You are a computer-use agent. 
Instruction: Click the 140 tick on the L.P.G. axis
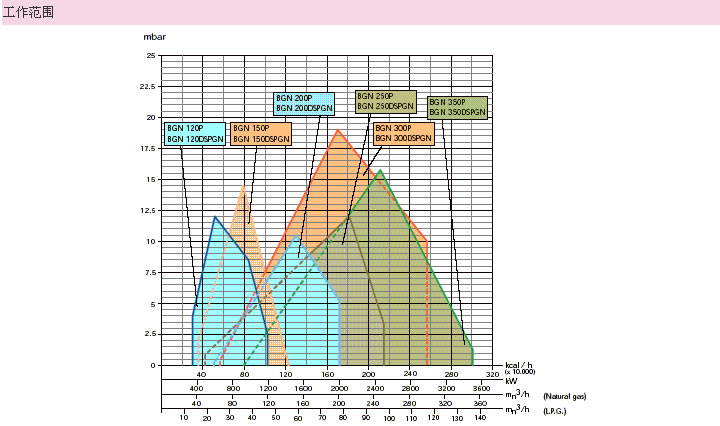point(480,417)
